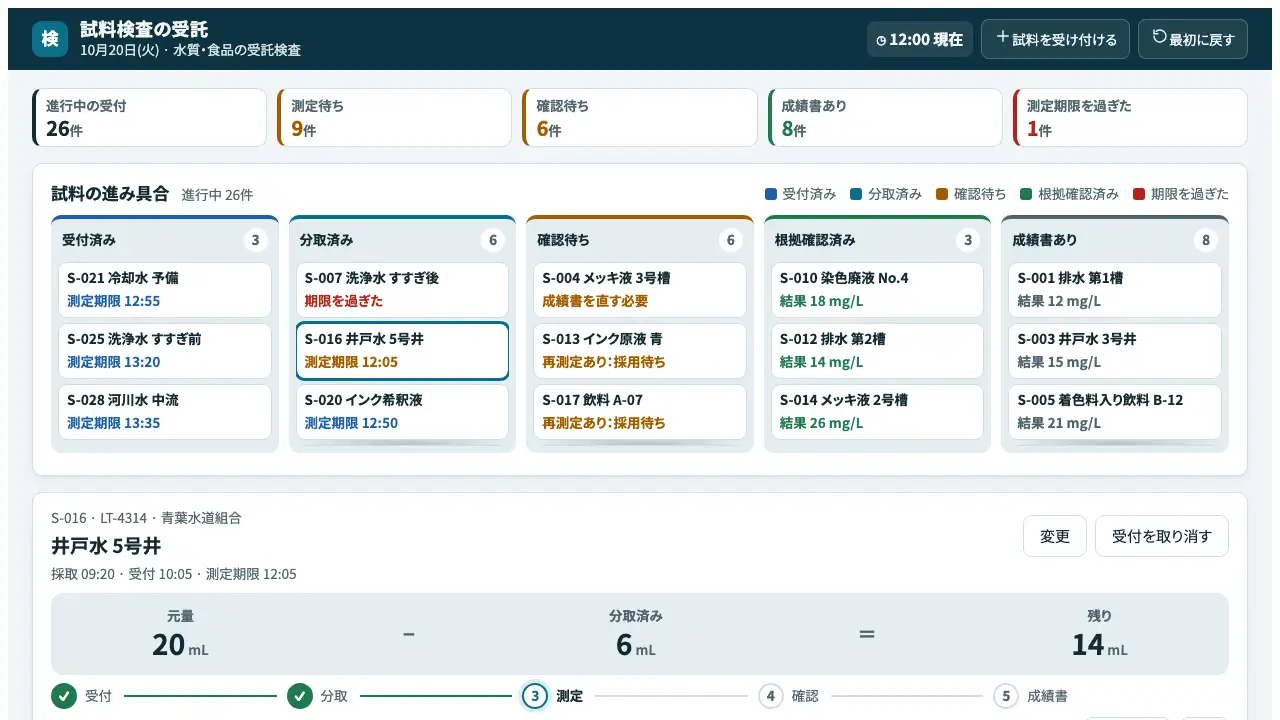Select card S-012 排水 第2槽
The image size is (1280, 720).
point(877,351)
